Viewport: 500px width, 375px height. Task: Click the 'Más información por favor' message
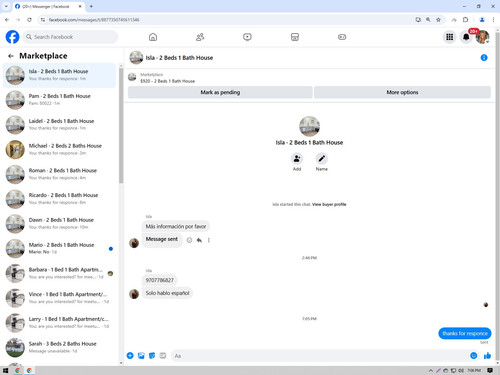pyautogui.click(x=176, y=226)
